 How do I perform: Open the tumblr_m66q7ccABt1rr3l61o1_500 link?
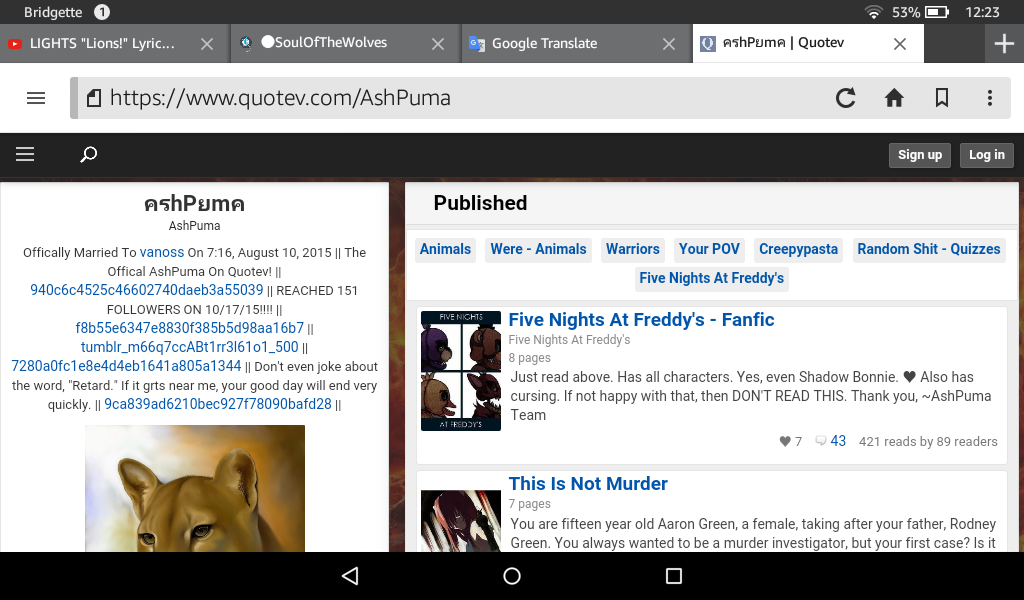189,347
